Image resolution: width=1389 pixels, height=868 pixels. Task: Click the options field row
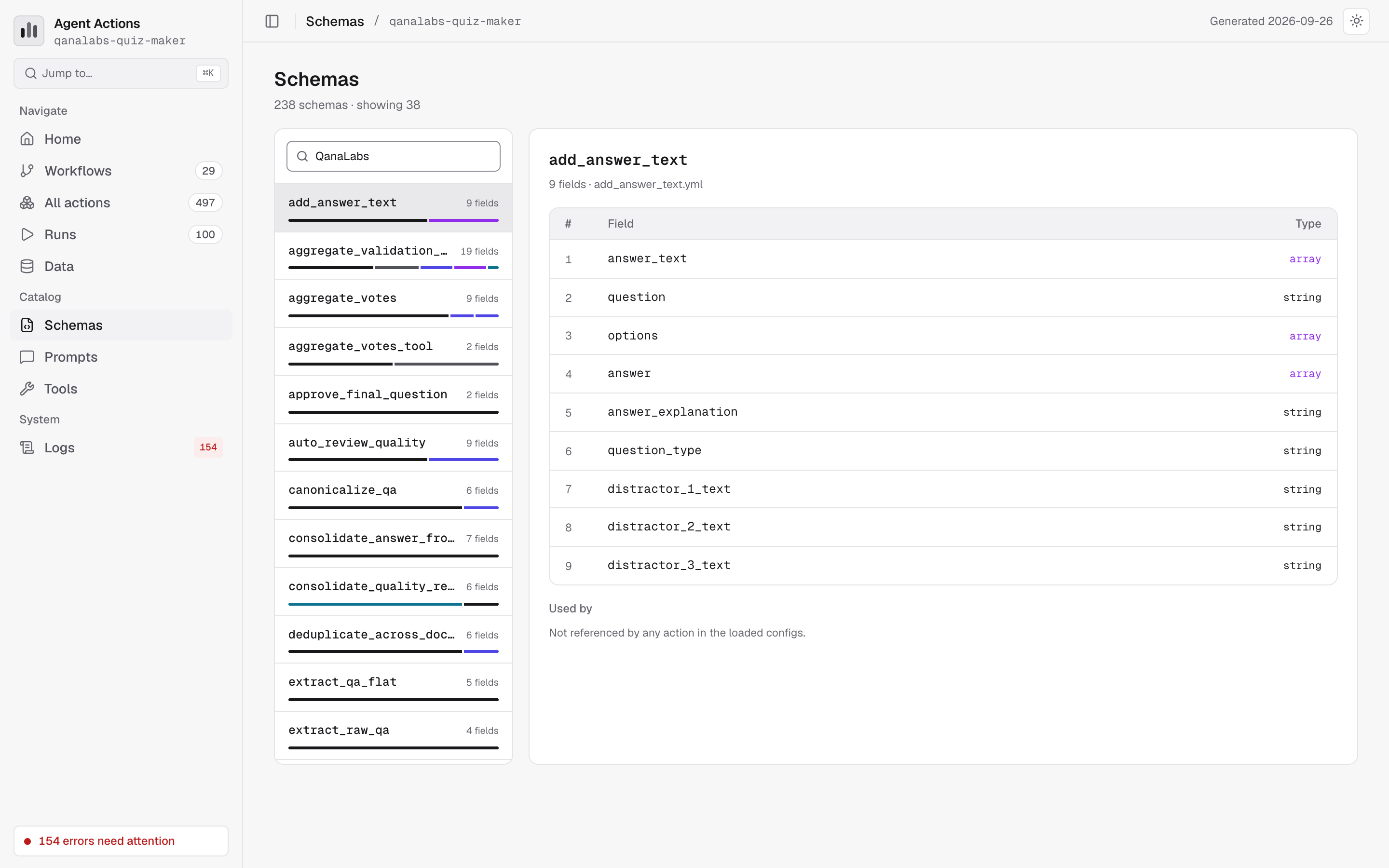click(943, 336)
